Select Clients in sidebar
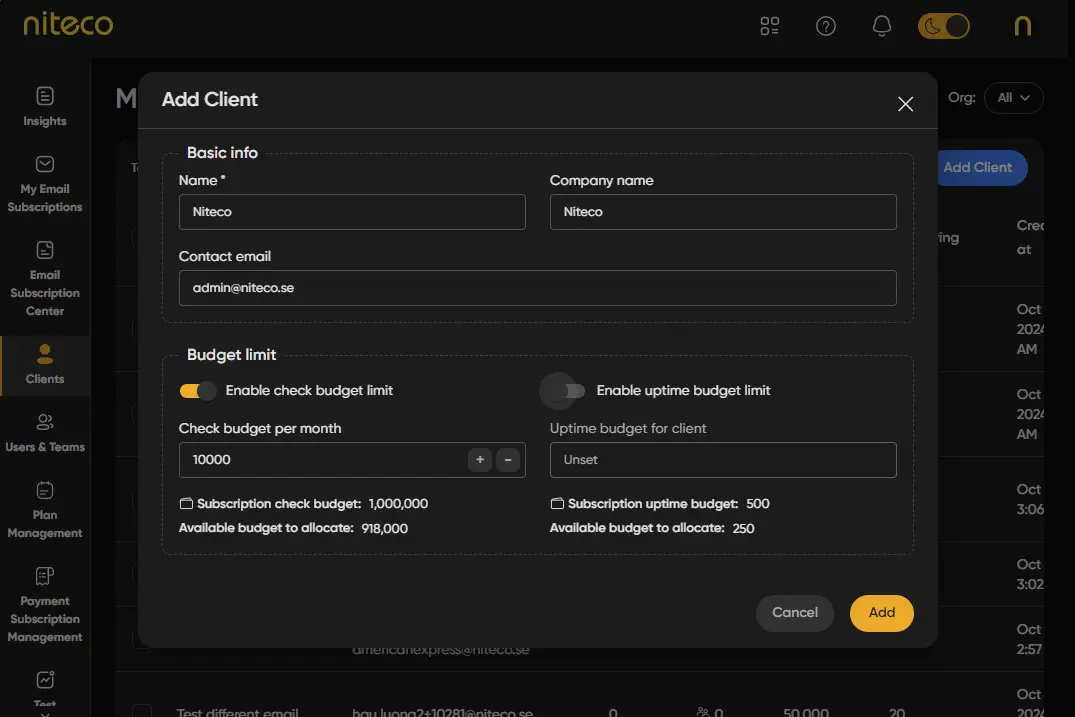This screenshot has width=1075, height=717. (x=45, y=365)
